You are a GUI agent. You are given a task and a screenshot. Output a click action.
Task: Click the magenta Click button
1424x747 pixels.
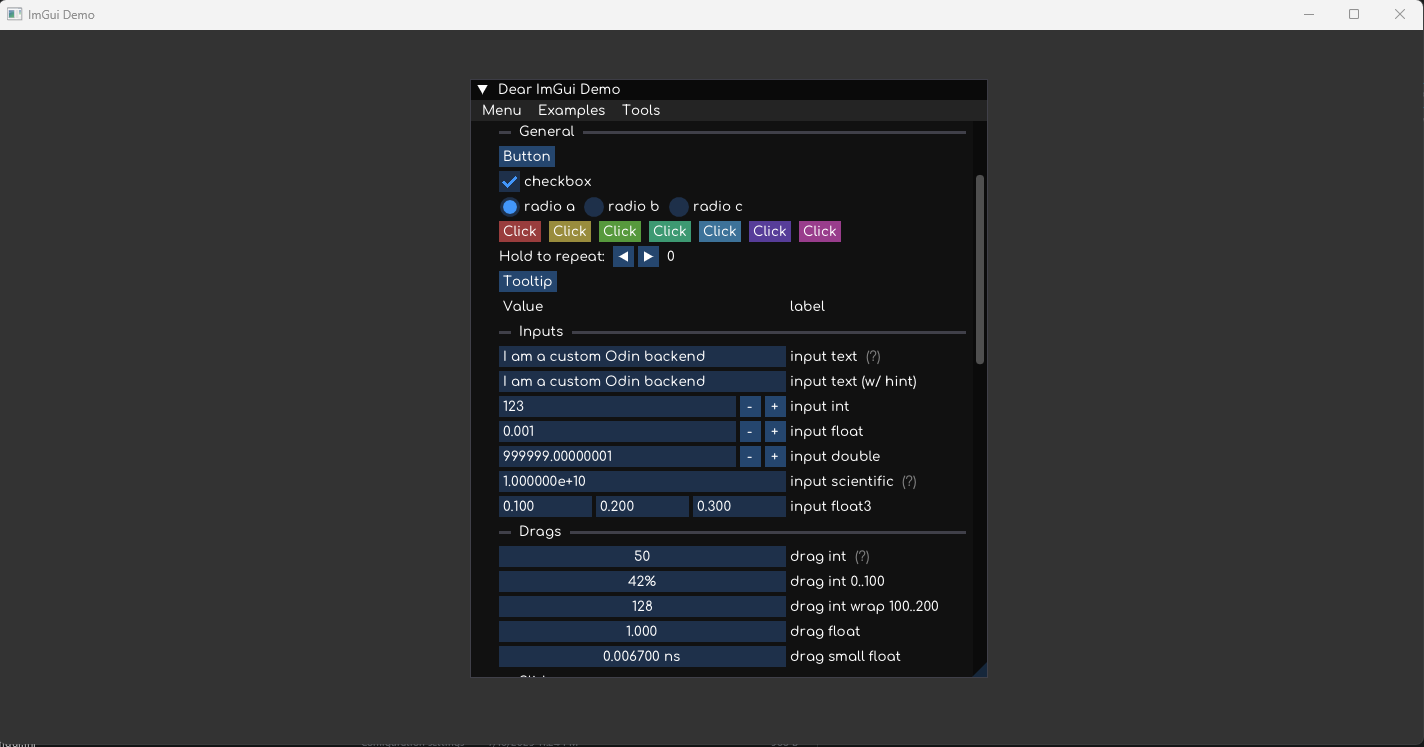click(x=820, y=231)
